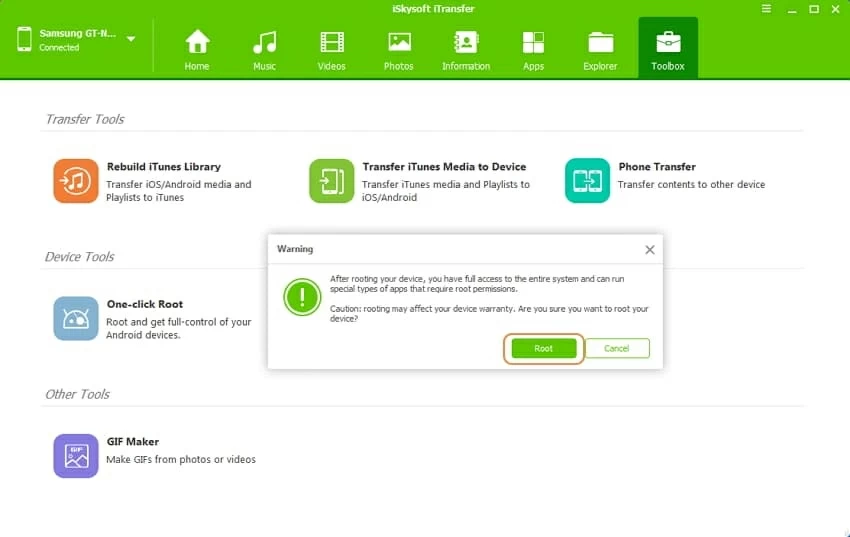Viewport: 850px width, 537px height.
Task: Go to the Videos section
Action: pos(331,48)
